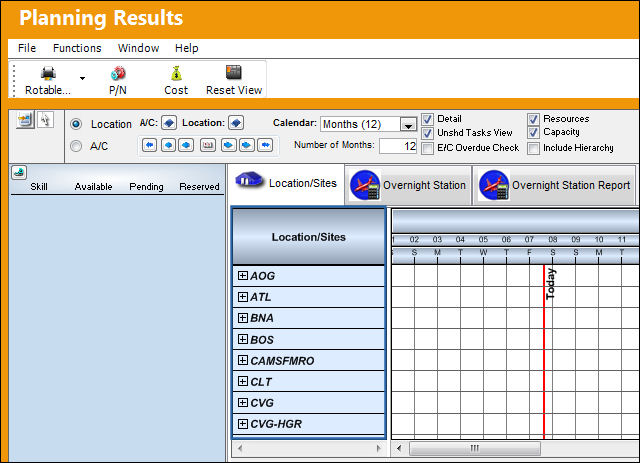This screenshot has height=463, width=640.
Task: Click the red Today timeline marker
Action: click(x=544, y=351)
